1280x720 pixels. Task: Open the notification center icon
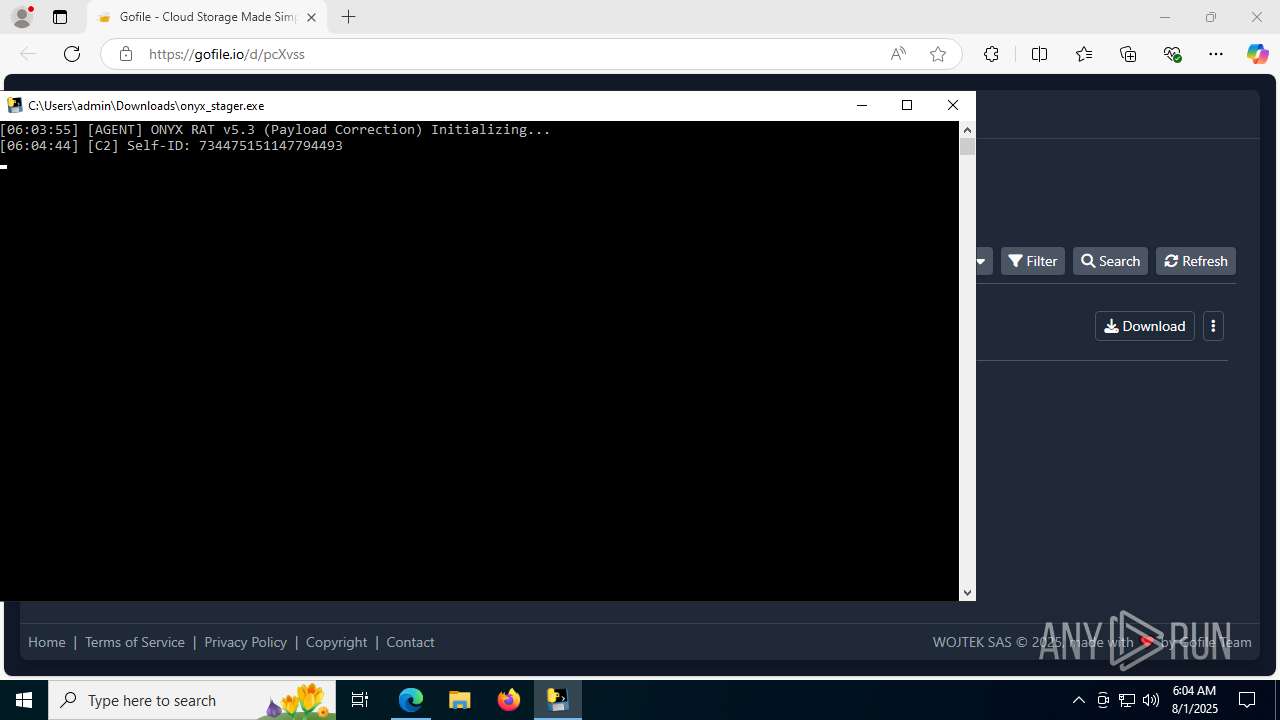coord(1247,700)
